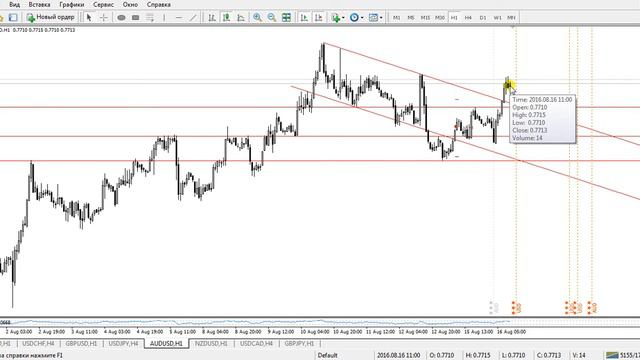Open the Сервис menu
This screenshot has height=360, width=640.
[103, 4]
